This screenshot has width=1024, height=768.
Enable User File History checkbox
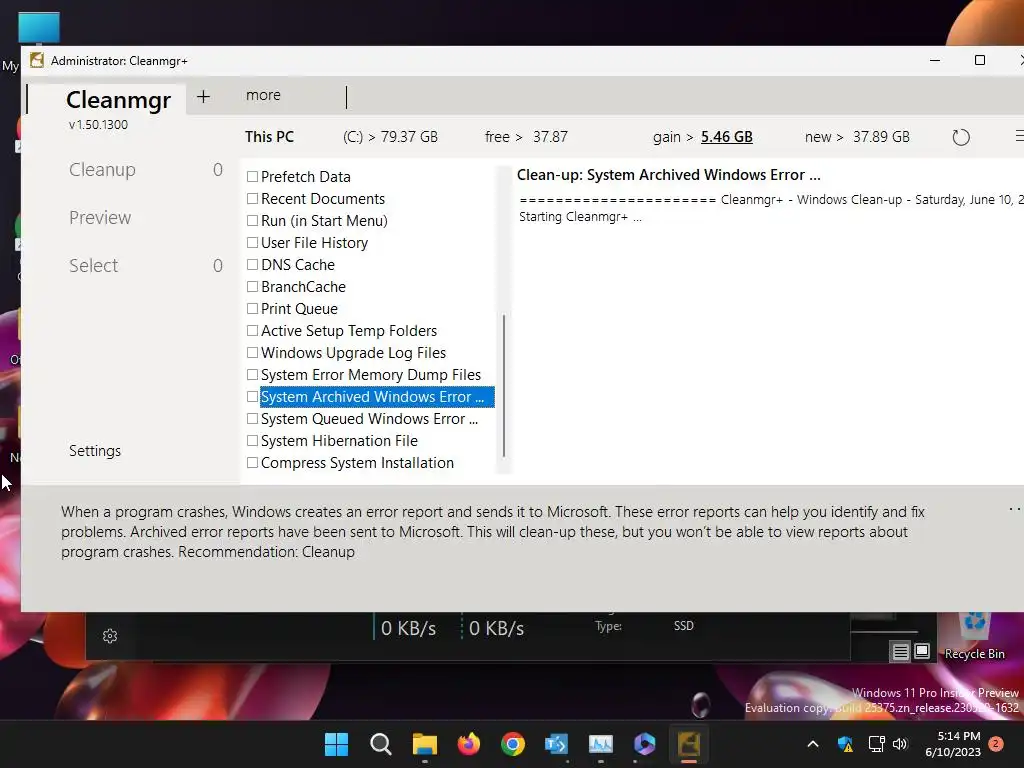coord(252,242)
